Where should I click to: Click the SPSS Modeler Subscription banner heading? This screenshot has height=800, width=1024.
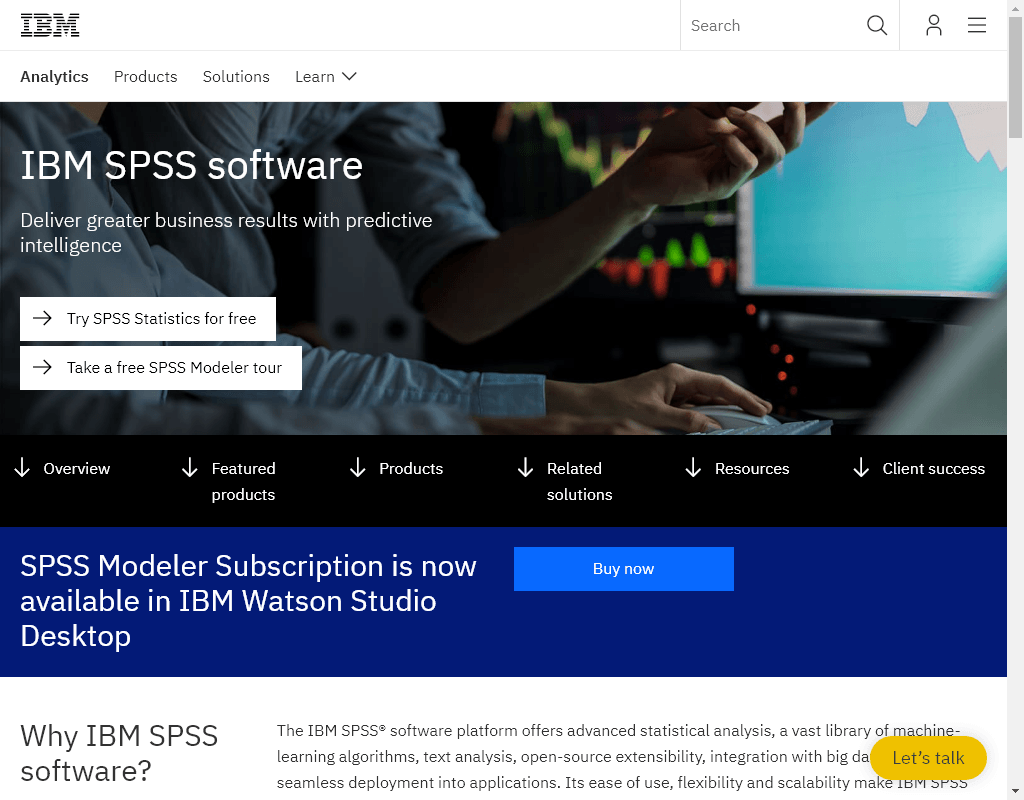point(248,601)
